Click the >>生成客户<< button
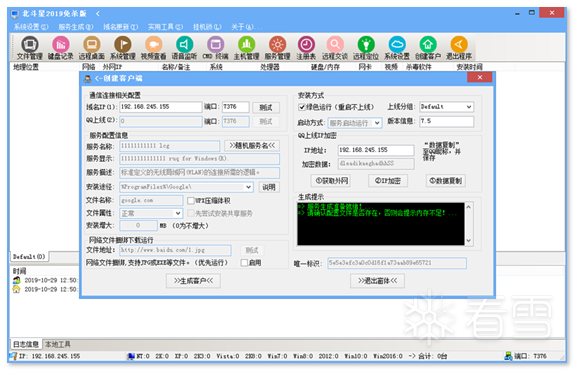574x370 pixels. [x=193, y=281]
